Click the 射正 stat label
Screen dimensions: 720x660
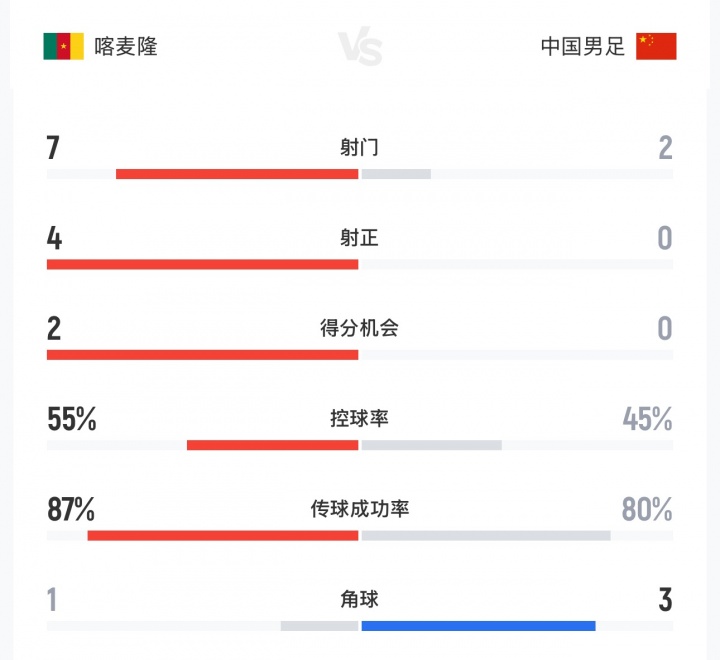point(359,238)
